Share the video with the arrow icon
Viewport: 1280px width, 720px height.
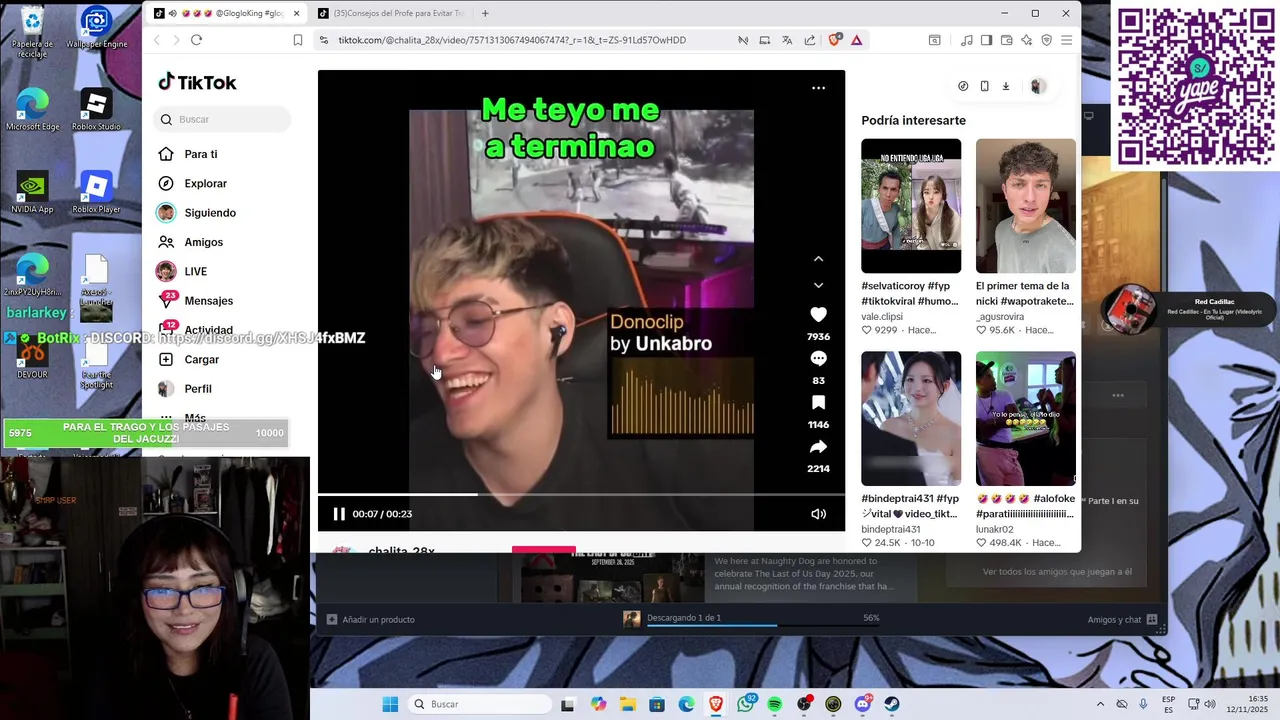[818, 446]
